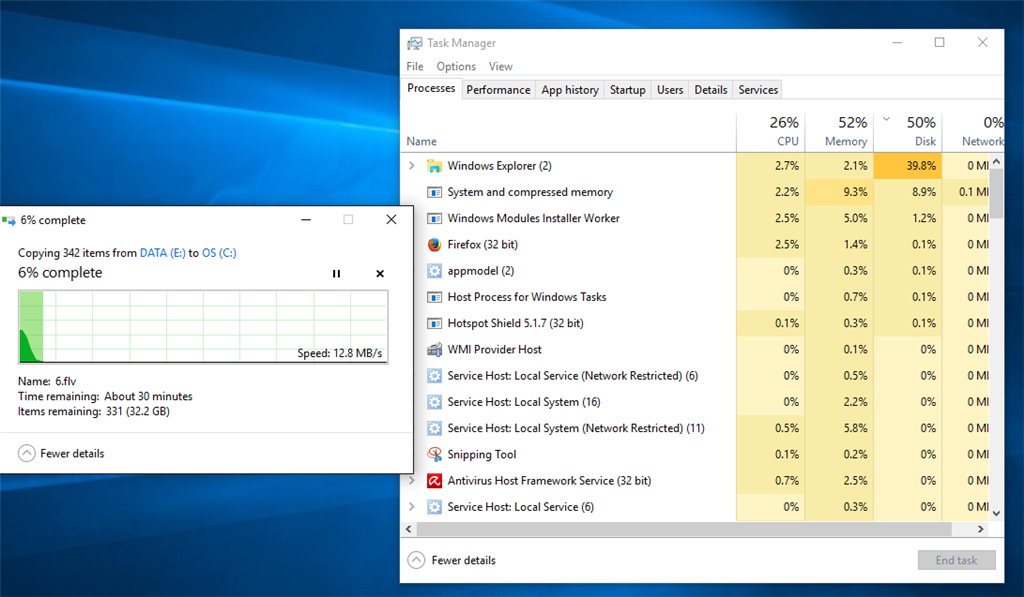Click the scroll up arrow in process list
Image resolution: width=1024 pixels, height=597 pixels.
point(996,161)
